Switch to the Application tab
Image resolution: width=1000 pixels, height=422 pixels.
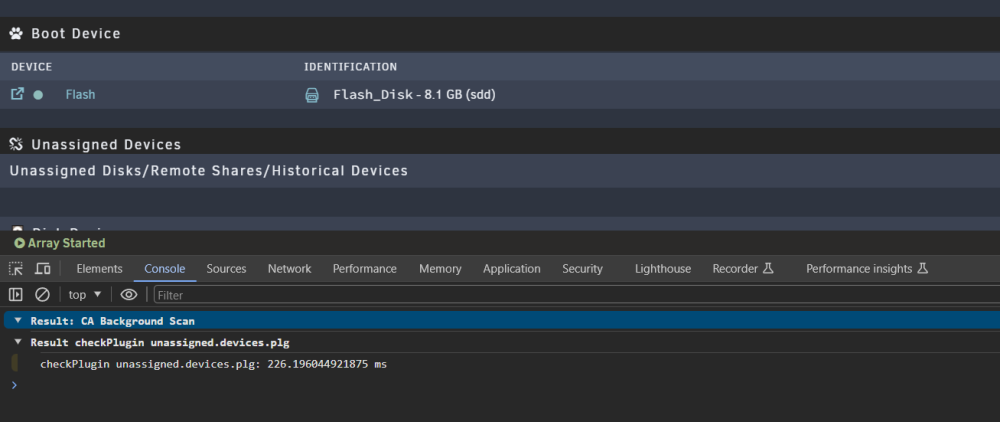(x=511, y=268)
